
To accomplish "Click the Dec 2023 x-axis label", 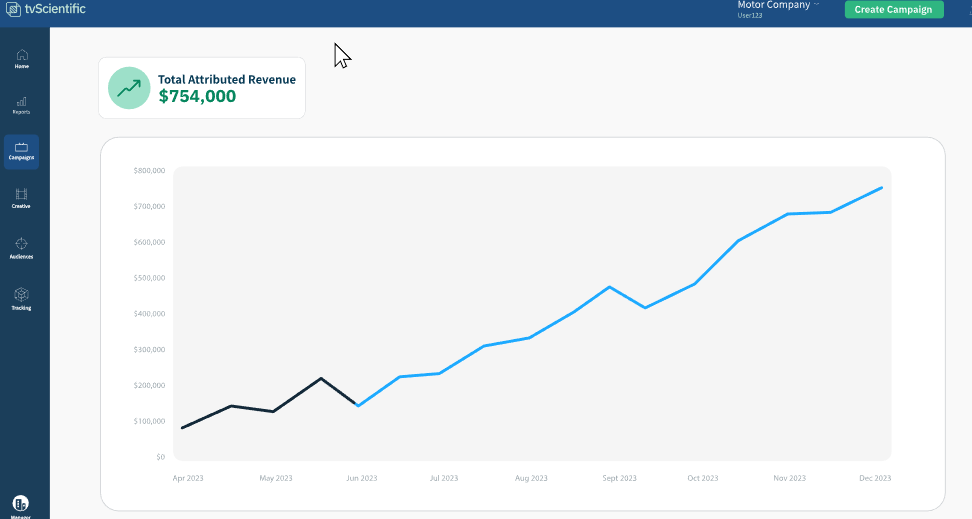I will tap(876, 479).
